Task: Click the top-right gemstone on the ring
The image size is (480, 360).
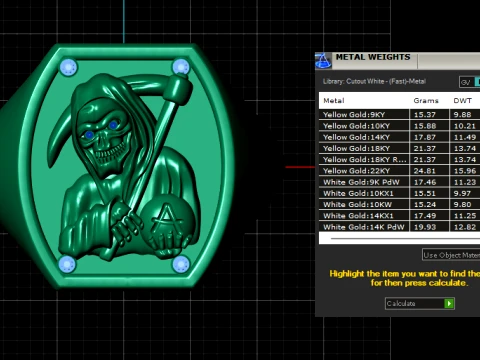Action: 181,67
